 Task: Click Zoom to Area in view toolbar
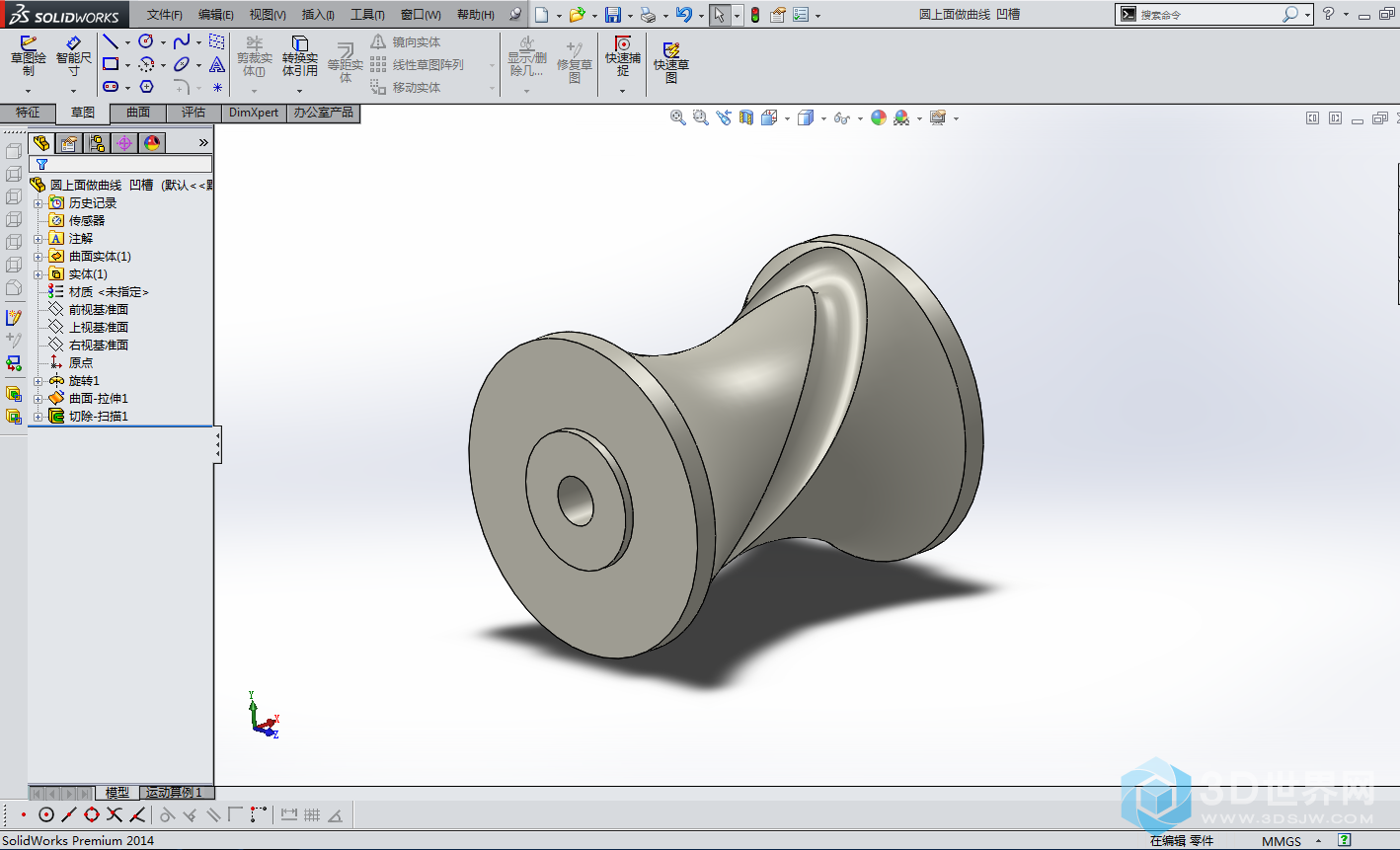(x=701, y=117)
